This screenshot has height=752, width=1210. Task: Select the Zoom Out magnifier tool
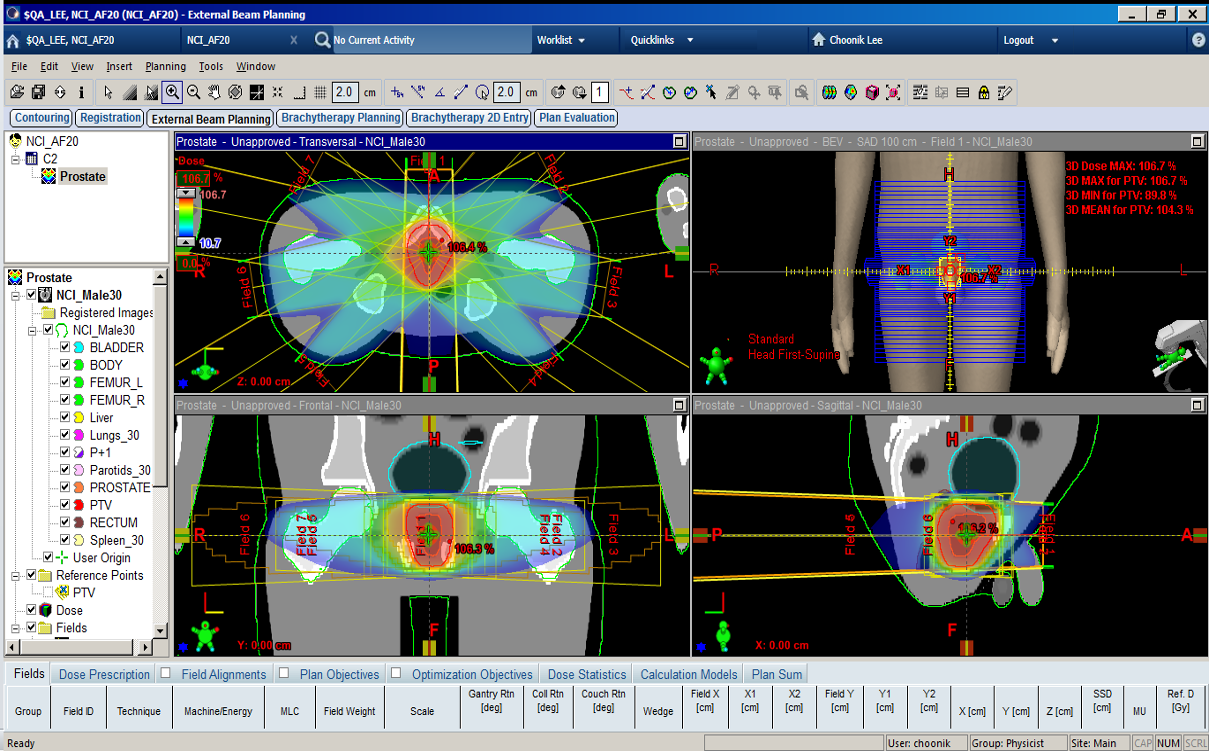[194, 92]
